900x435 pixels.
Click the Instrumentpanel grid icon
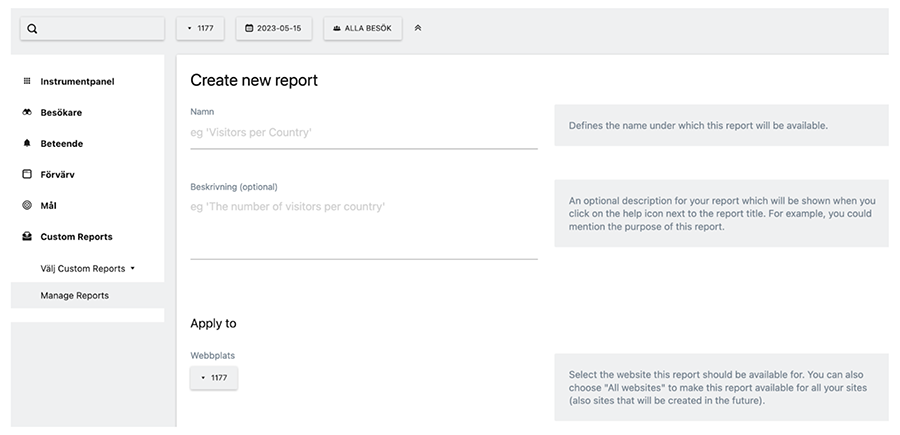[x=27, y=81]
